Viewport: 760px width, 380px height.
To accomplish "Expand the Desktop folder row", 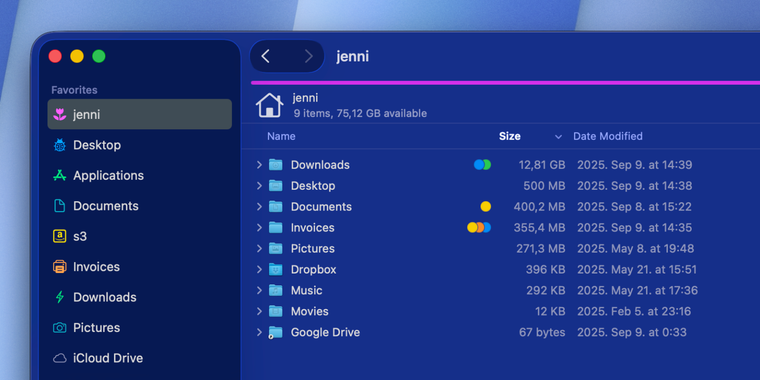I will pos(259,186).
